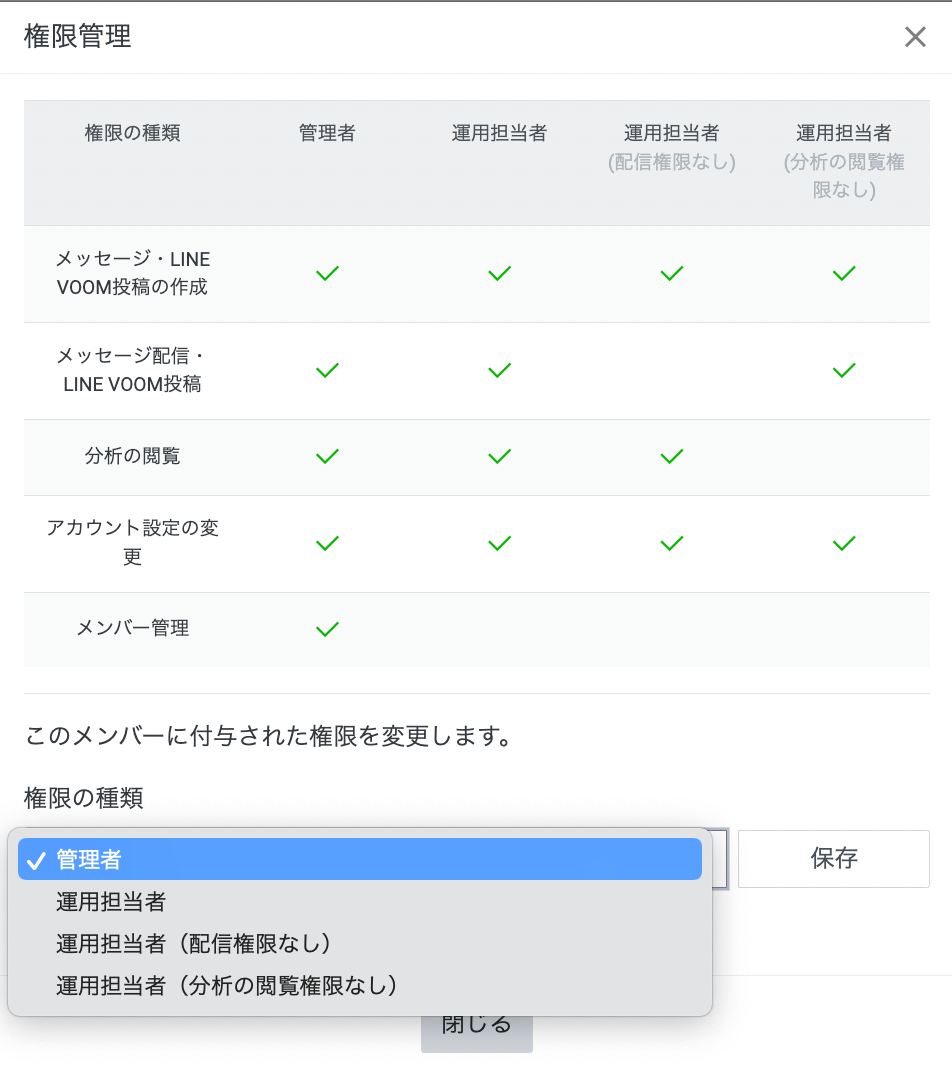Image resolution: width=952 pixels, height=1066 pixels.
Task: Click the 管理者 column header
Action: (327, 133)
